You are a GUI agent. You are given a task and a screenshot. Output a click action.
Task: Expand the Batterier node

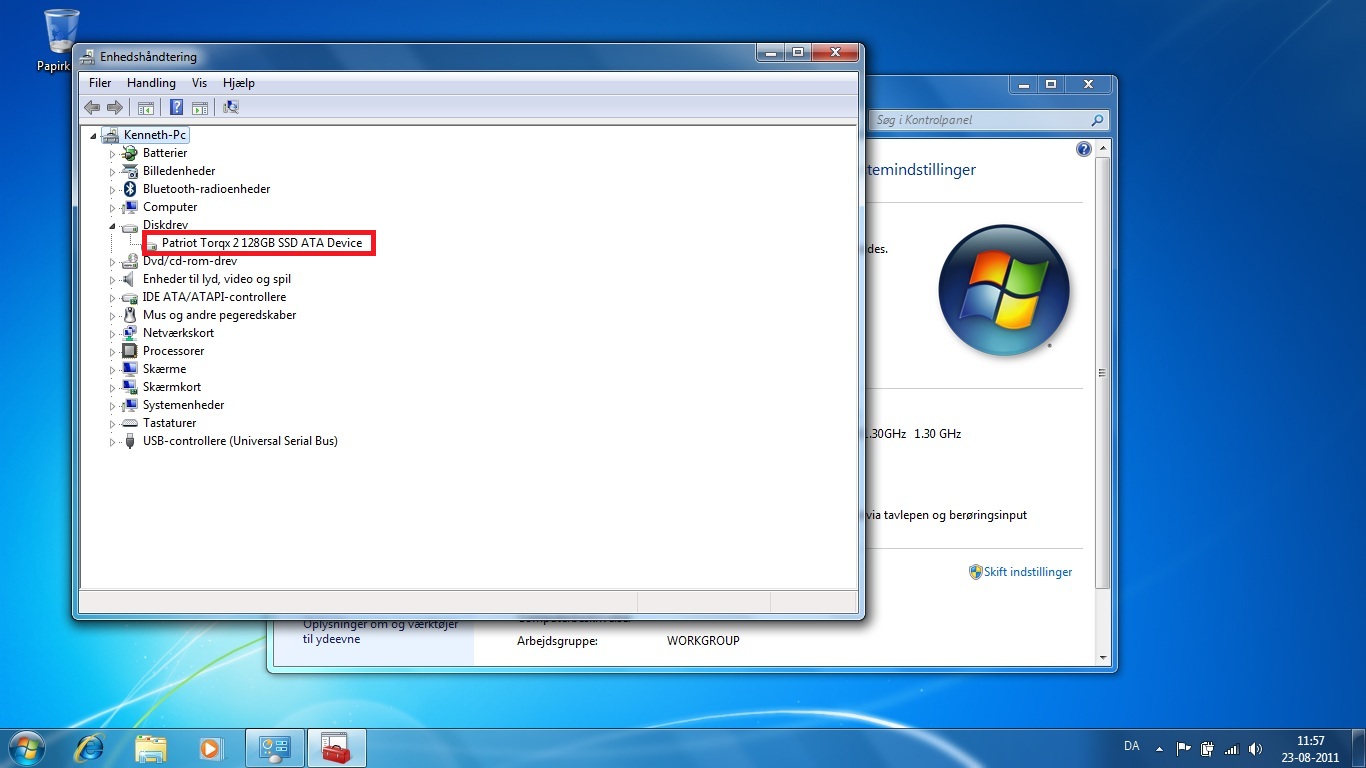point(112,154)
